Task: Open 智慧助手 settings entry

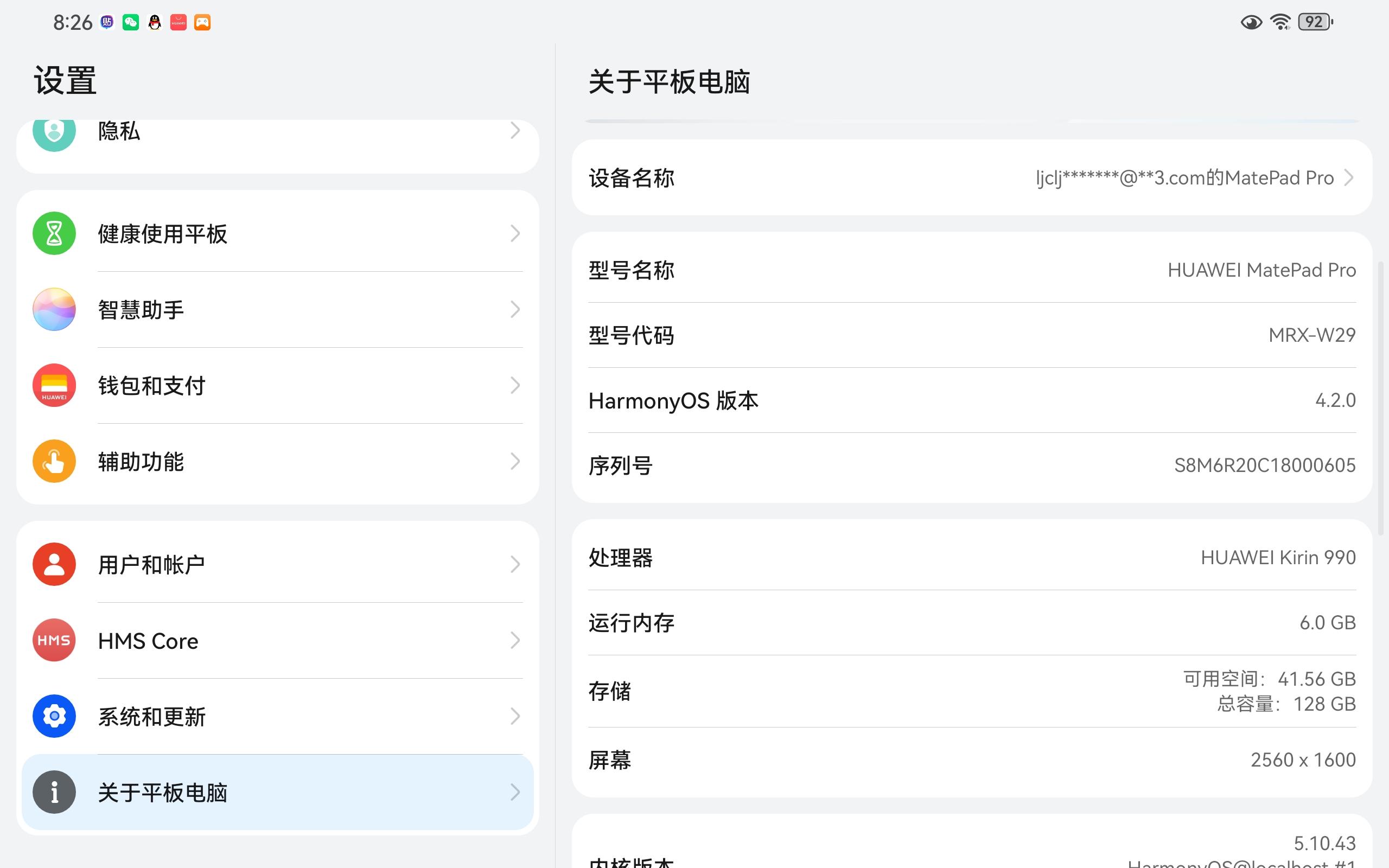Action: pos(278,309)
